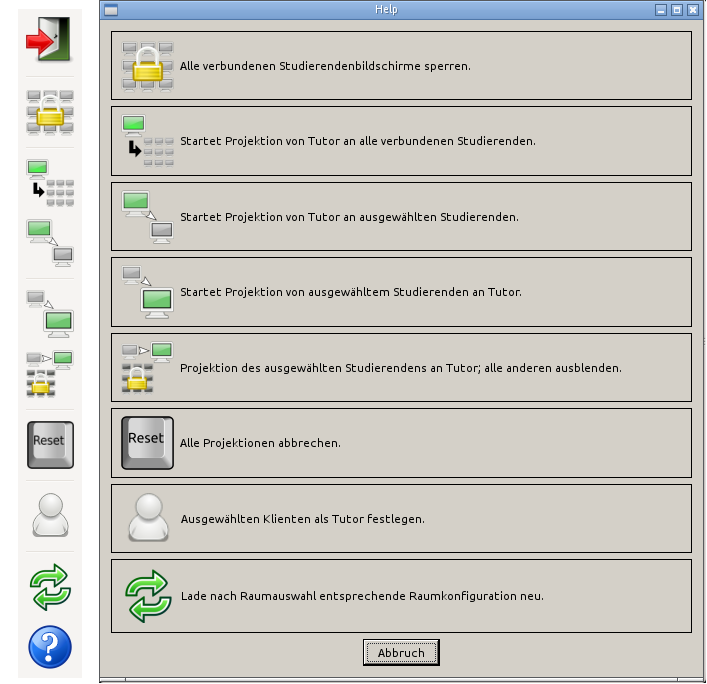Close the Help dialog window
This screenshot has height=684, width=707.
coord(692,9)
